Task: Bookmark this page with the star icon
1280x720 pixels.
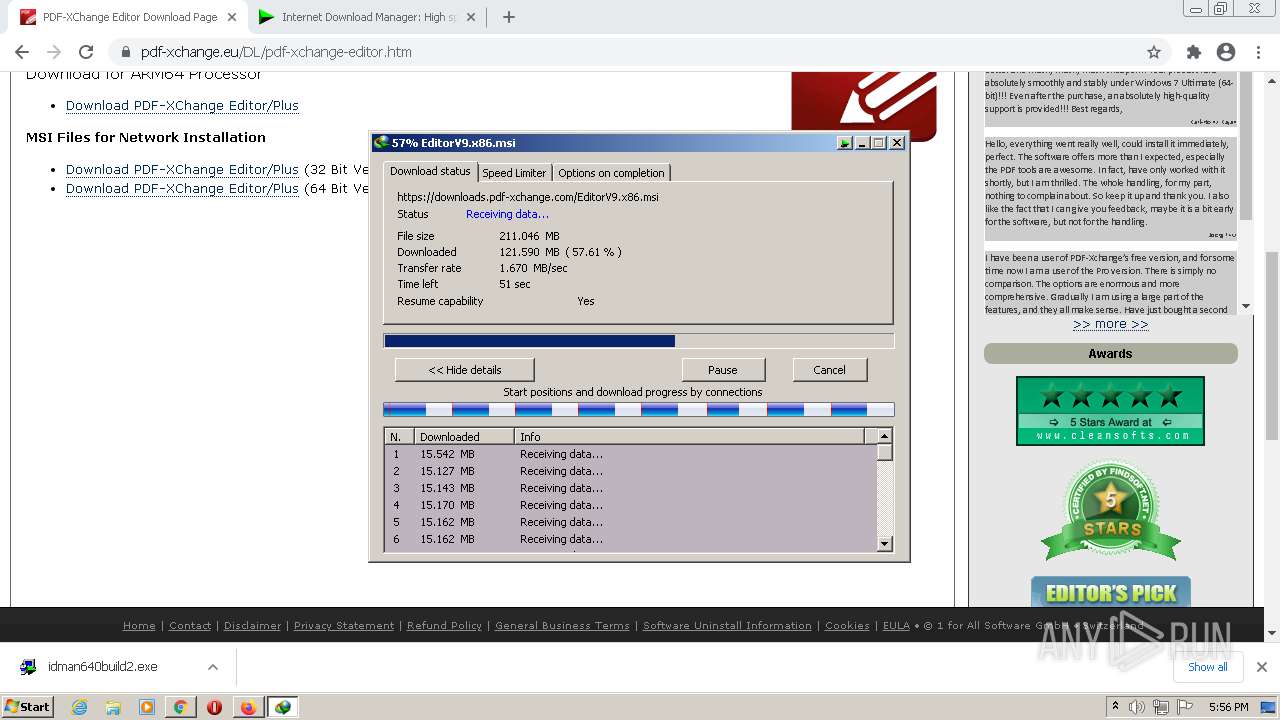Action: coord(1154,52)
